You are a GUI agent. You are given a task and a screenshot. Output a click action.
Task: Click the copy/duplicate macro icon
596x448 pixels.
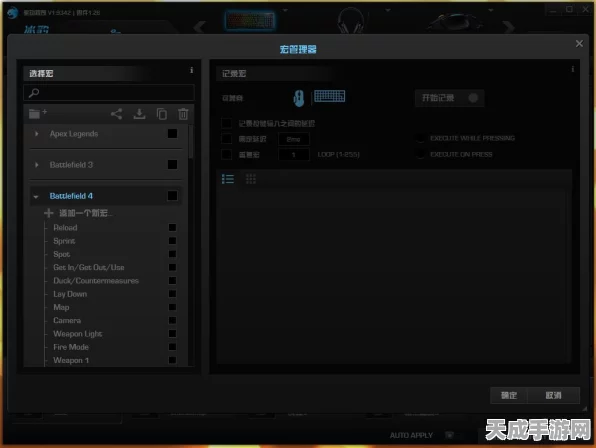click(x=162, y=114)
